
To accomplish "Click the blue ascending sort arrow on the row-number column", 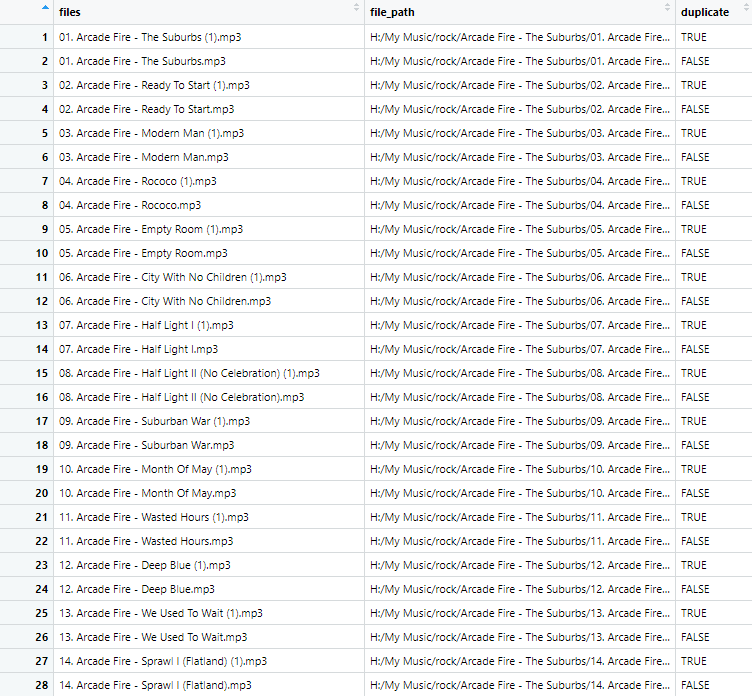I will click(45, 7).
